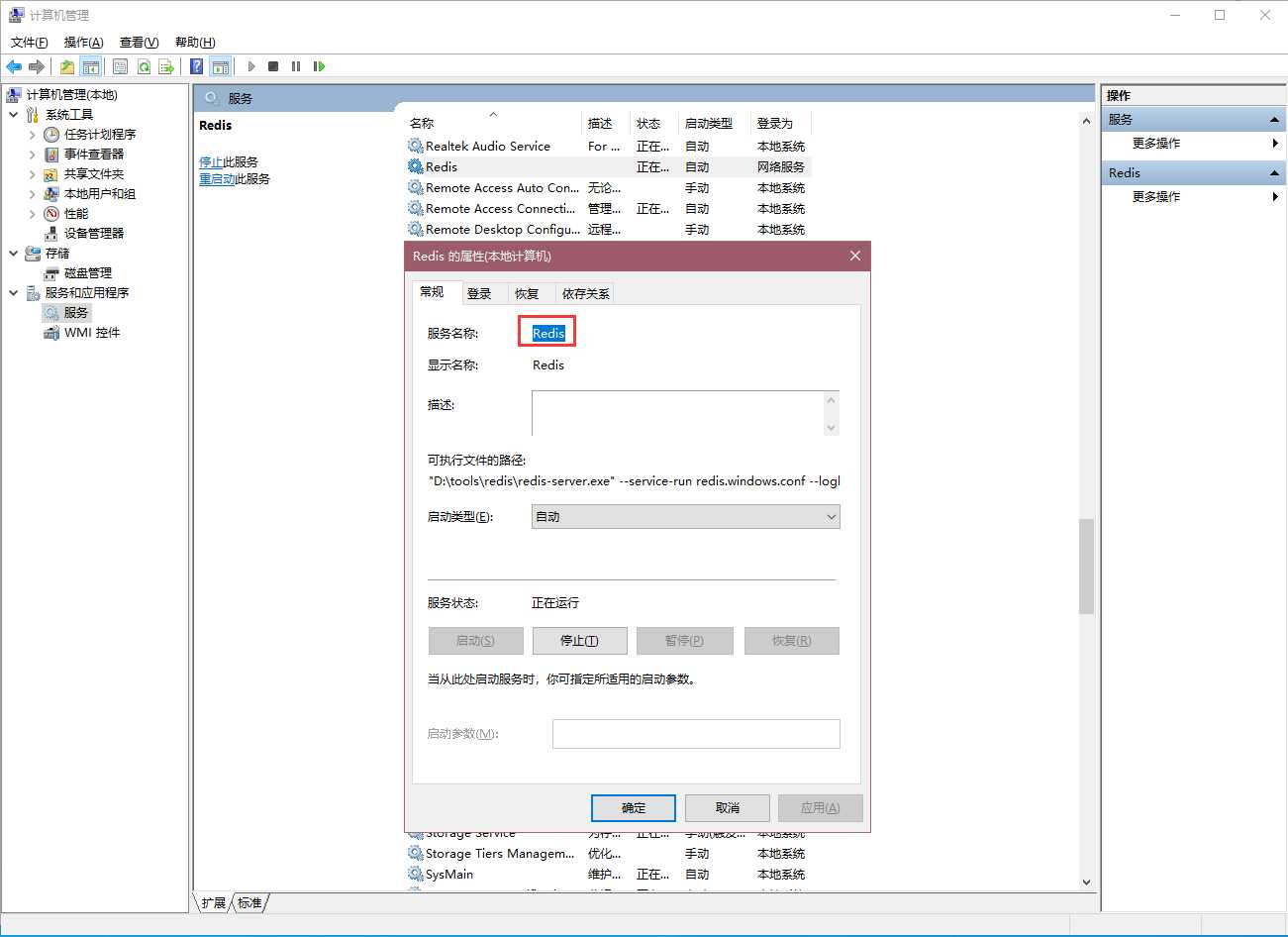Collapse the 服务 section in actions pane
This screenshot has width=1288, height=937.
pyautogui.click(x=1275, y=120)
